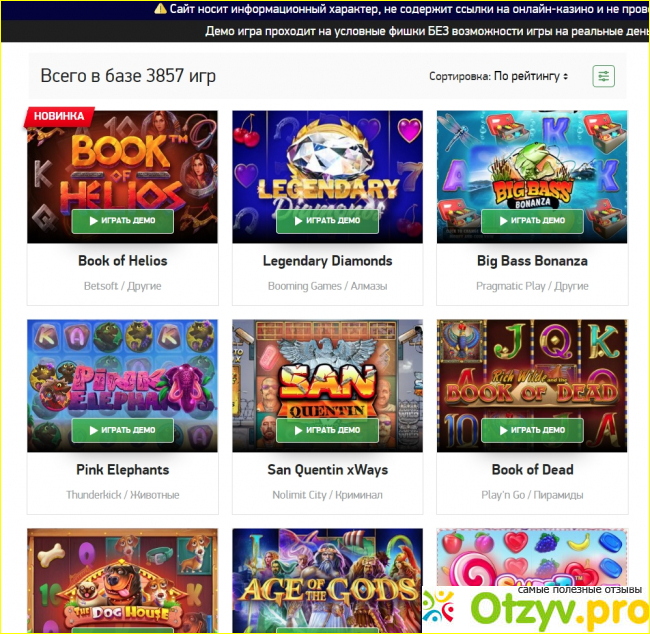
Task: Click 'Играть демо' on Book of Helios
Action: tap(123, 221)
